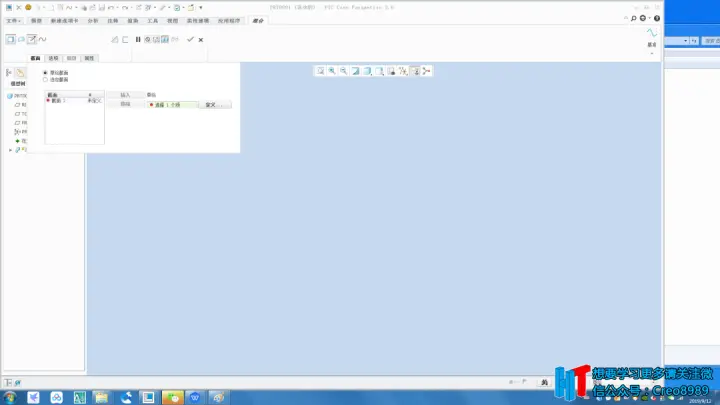Expand the last model tree item arrow
The width and height of the screenshot is (720, 405).
[11, 150]
